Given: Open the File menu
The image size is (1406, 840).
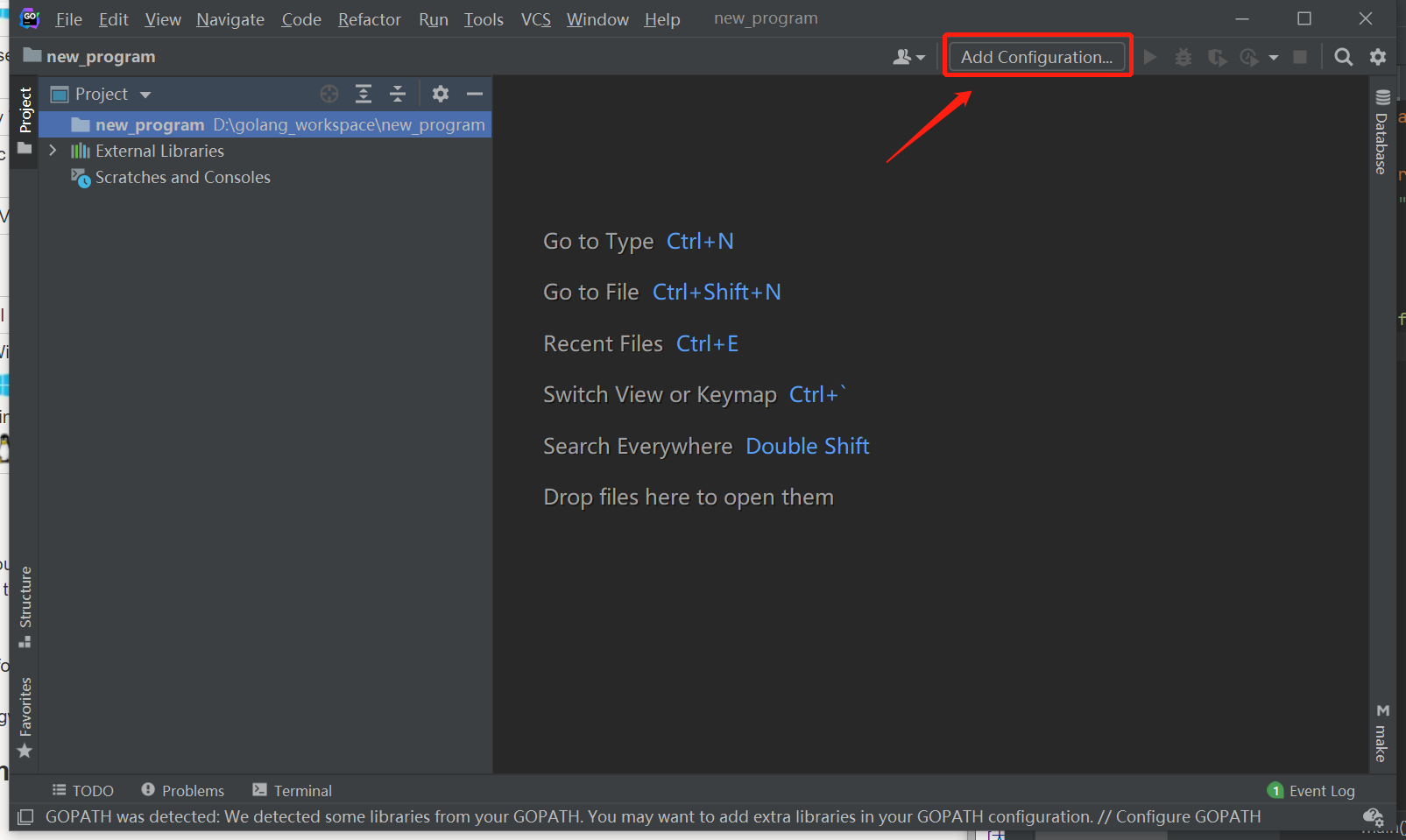Looking at the screenshot, I should click(x=68, y=19).
